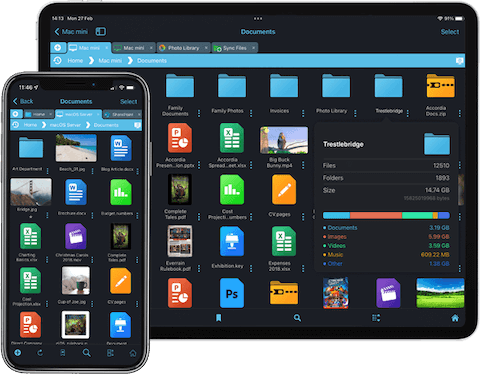Open Accordia Spreadsheet xlsx file icon

click(x=232, y=138)
